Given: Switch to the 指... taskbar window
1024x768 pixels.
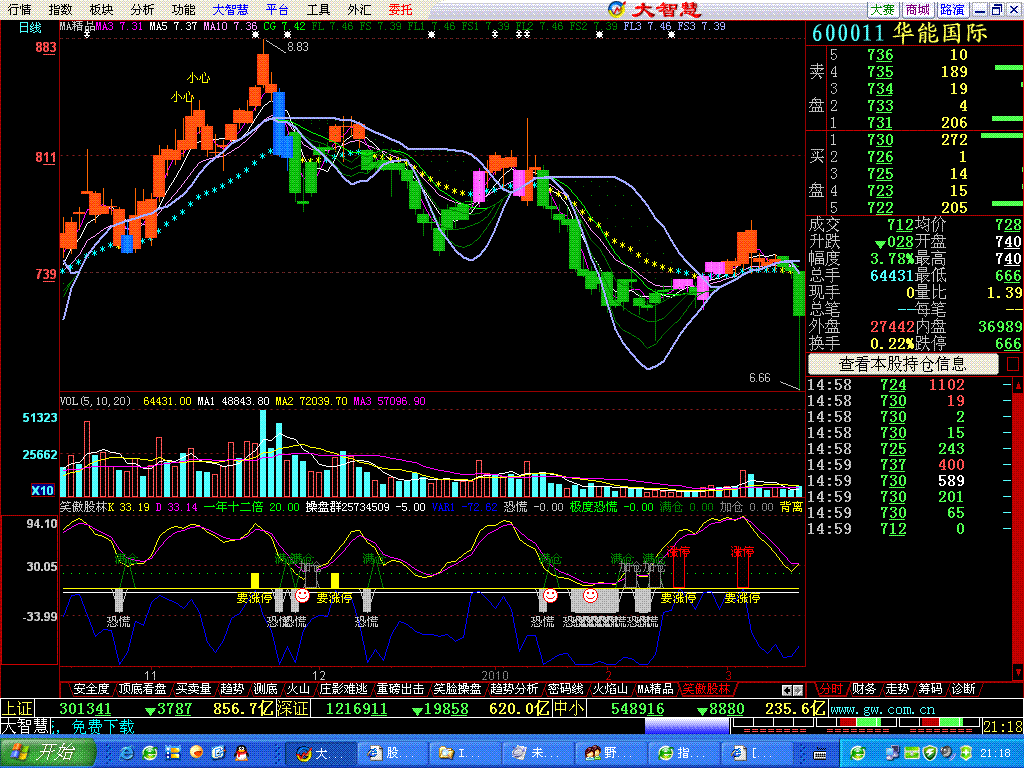Looking at the screenshot, I should 684,754.
